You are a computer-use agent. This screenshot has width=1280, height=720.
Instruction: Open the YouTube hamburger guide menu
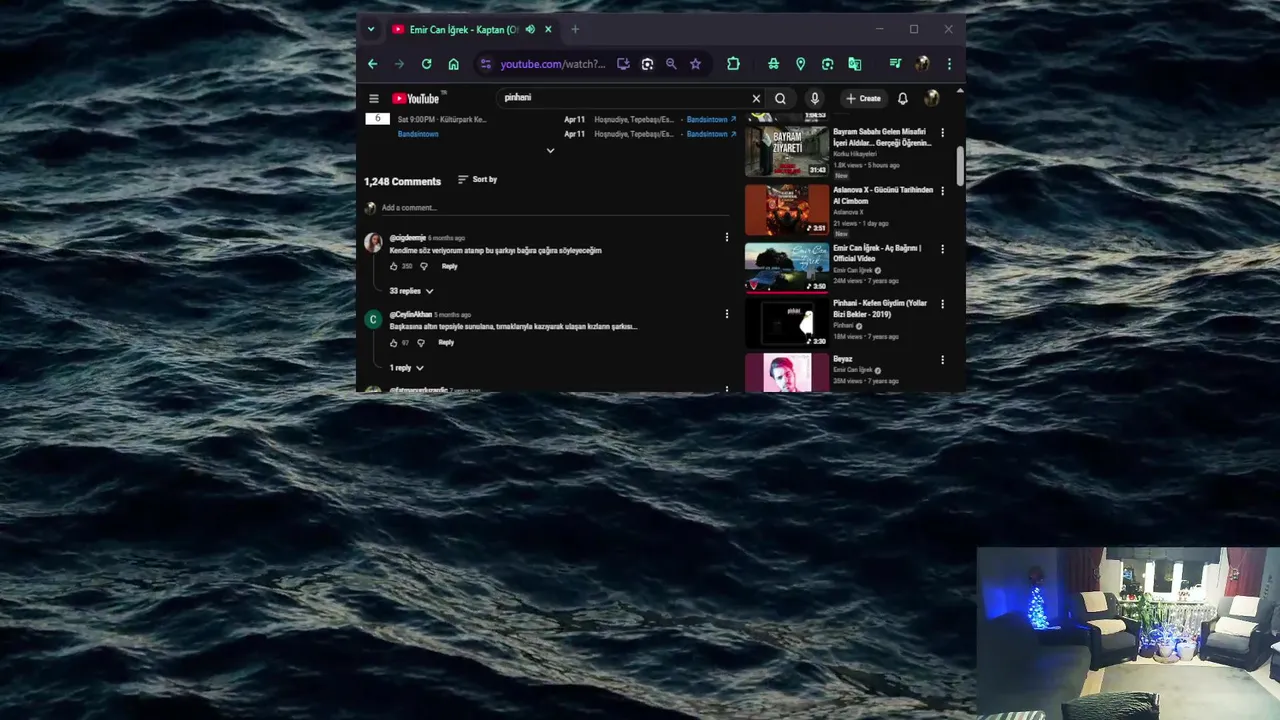pyautogui.click(x=374, y=98)
